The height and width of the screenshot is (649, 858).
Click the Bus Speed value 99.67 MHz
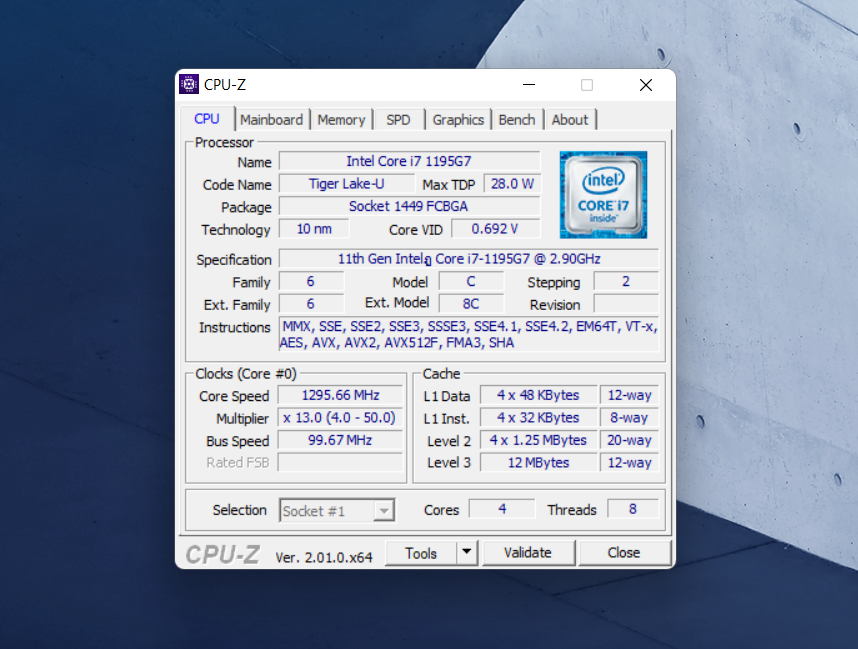pyautogui.click(x=340, y=440)
